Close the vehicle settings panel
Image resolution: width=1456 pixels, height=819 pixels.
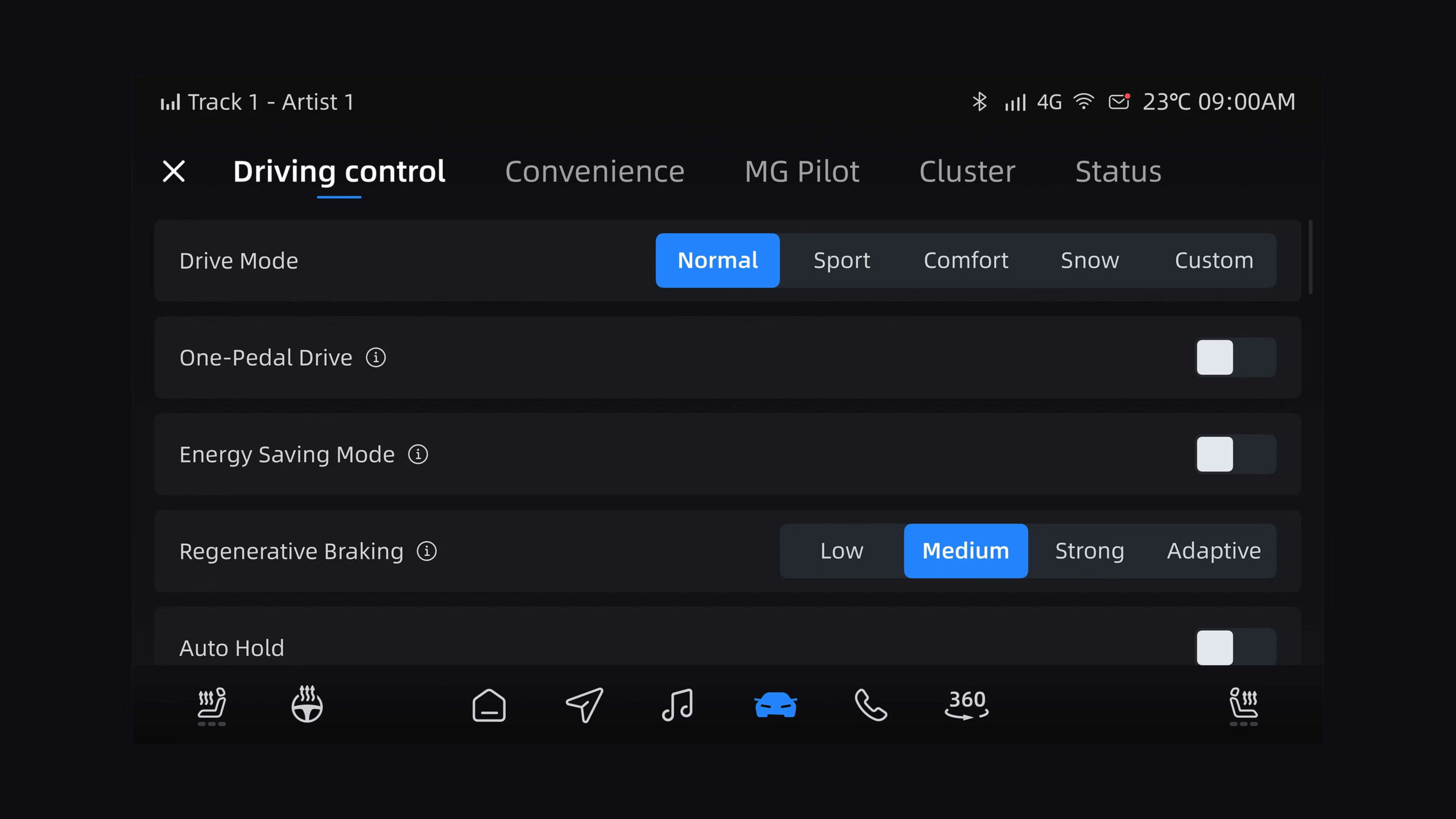point(174,171)
